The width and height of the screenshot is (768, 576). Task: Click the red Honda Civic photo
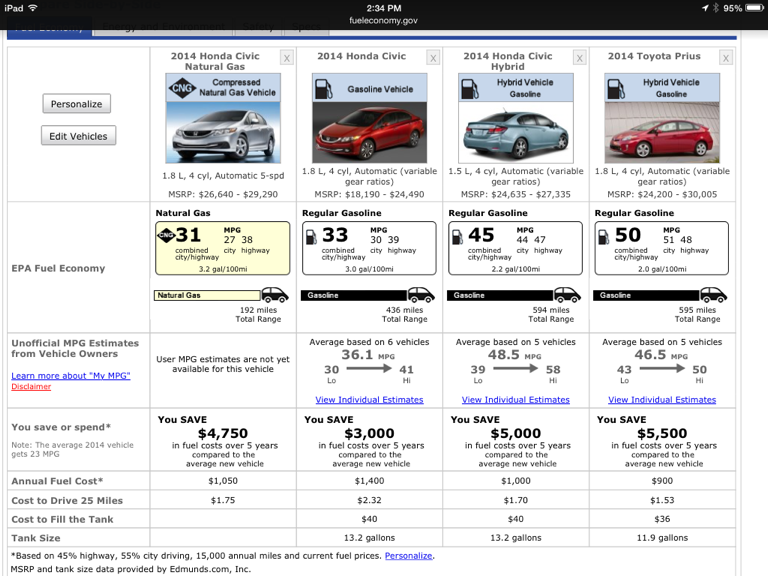(x=369, y=132)
